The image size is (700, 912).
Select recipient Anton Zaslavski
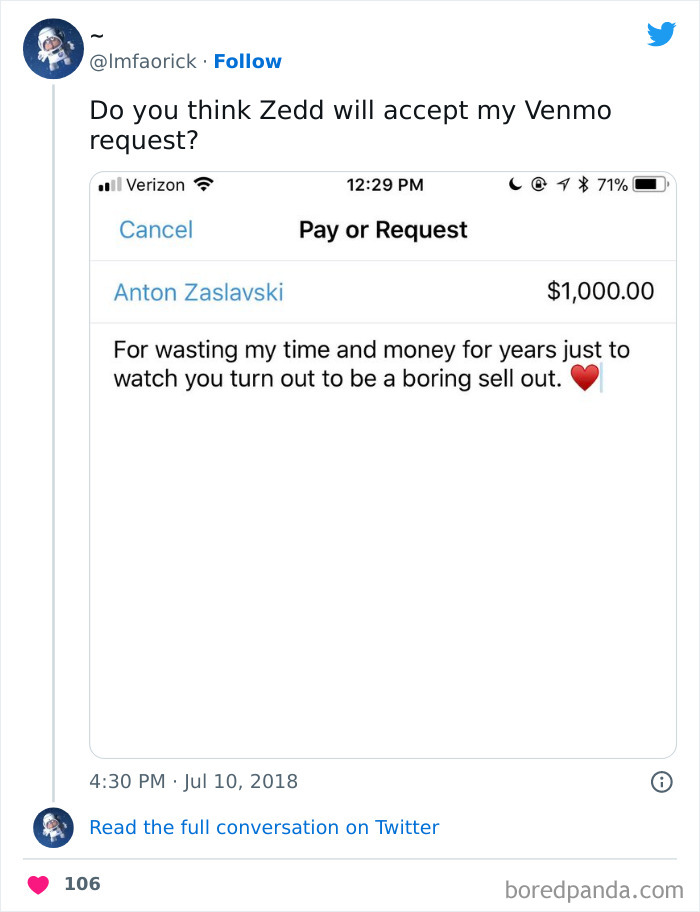pyautogui.click(x=198, y=292)
